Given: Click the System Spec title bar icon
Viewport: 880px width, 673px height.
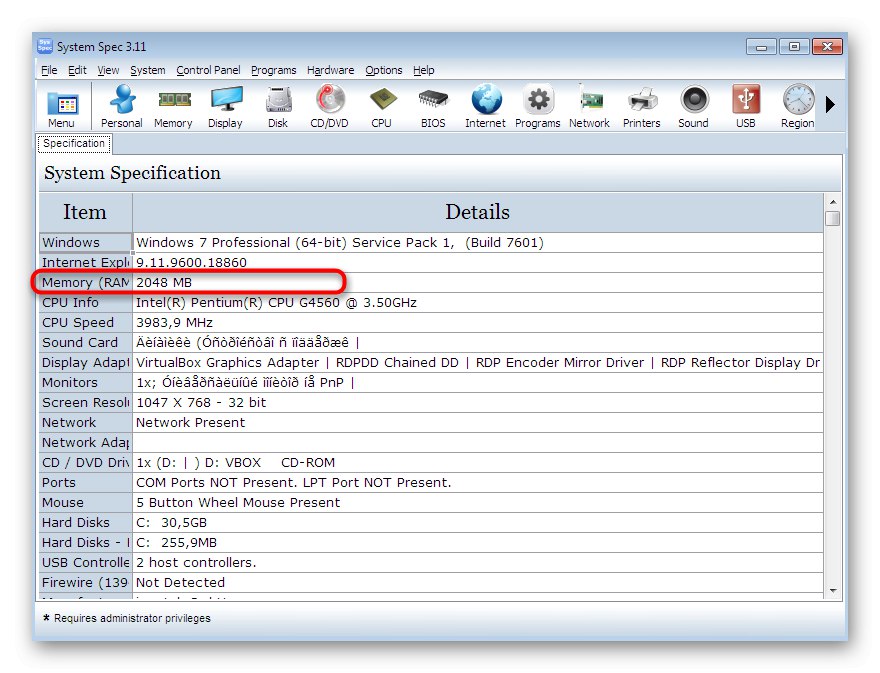Looking at the screenshot, I should tap(45, 46).
